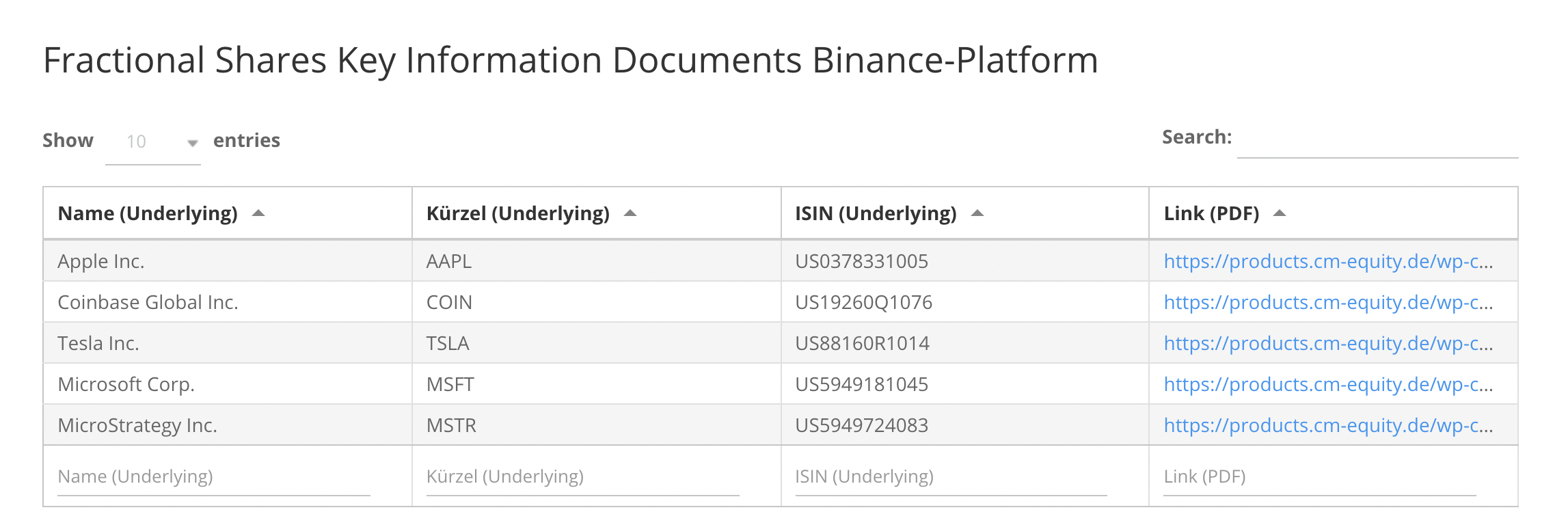The height and width of the screenshot is (525, 1568).
Task: Open the Coinbase Global Inc. PDF link
Action: point(1327,302)
